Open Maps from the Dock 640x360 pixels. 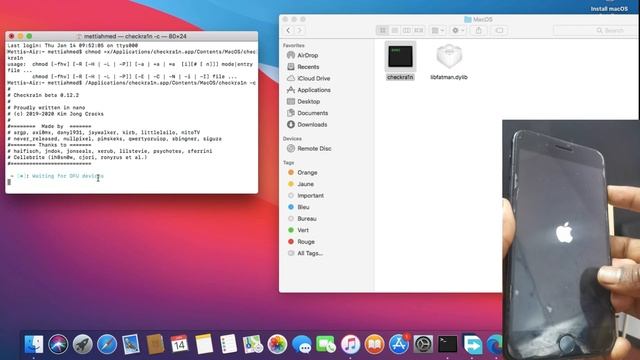(253, 344)
